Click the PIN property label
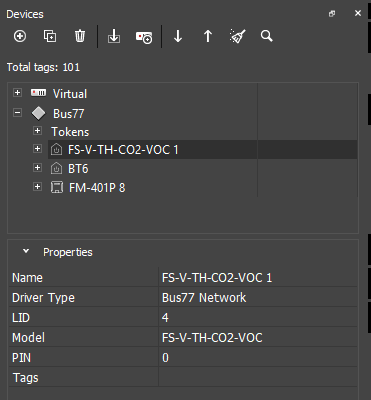The width and height of the screenshot is (371, 400). click(x=21, y=358)
